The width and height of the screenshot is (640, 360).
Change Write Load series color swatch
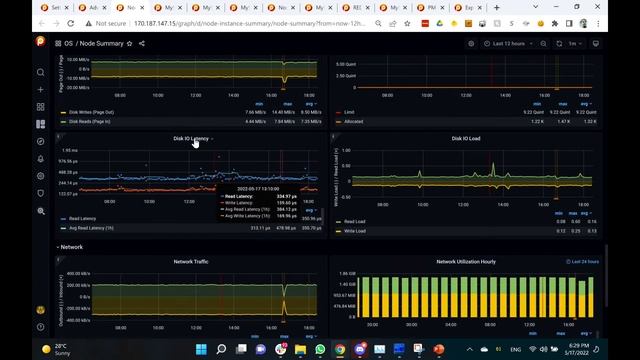pos(338,231)
